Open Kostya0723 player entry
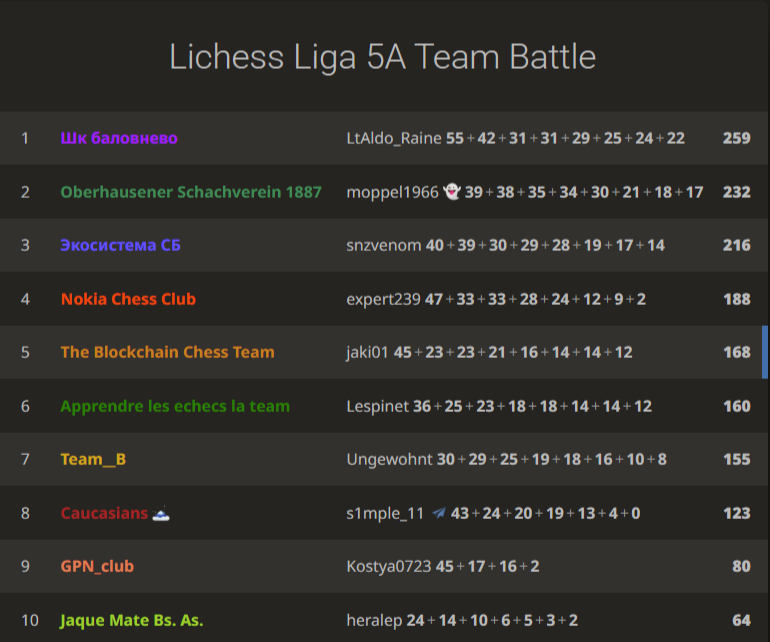Image resolution: width=770 pixels, height=642 pixels. point(388,566)
